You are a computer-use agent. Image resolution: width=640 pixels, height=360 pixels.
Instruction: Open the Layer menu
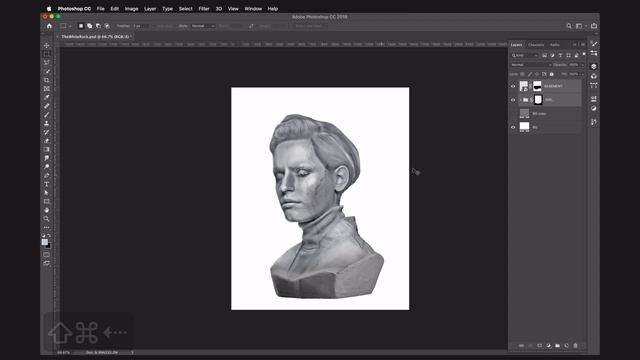pos(150,9)
